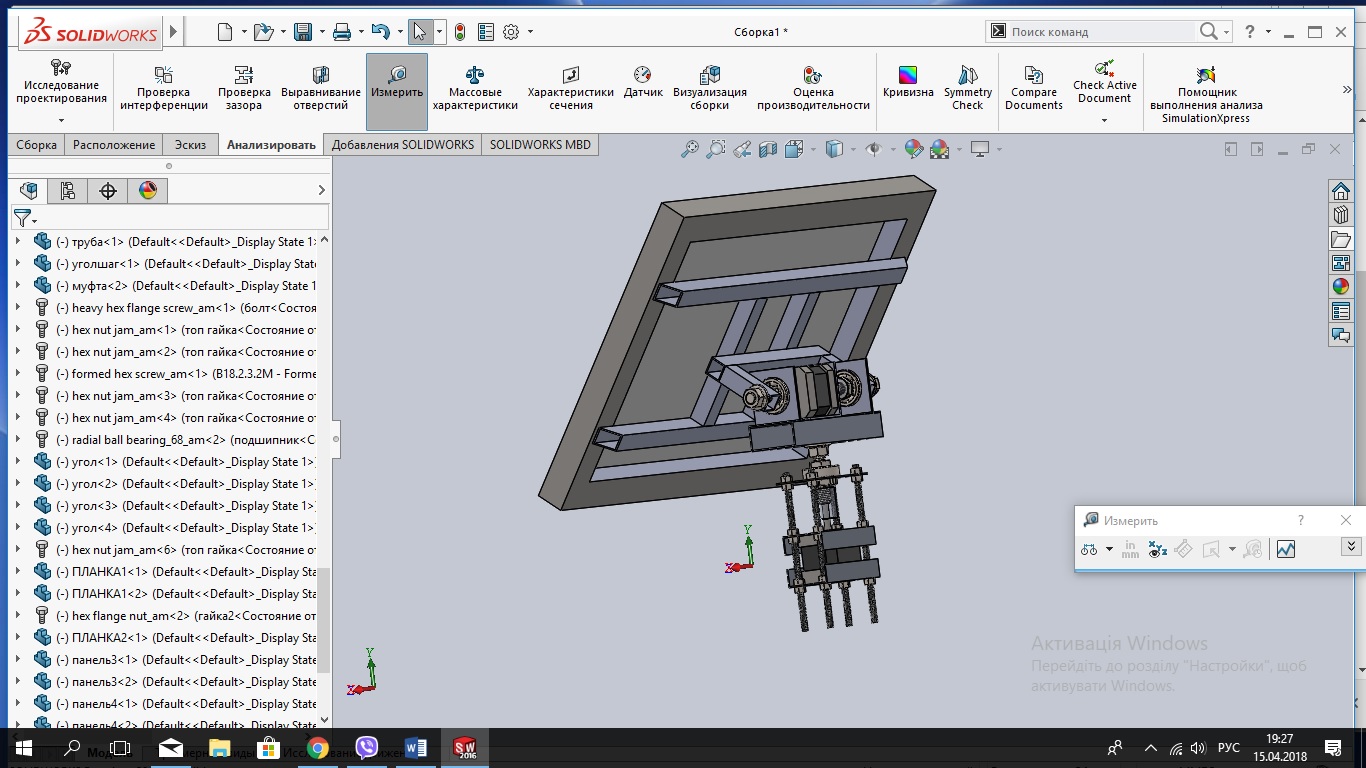
Task: Click the Поиск команд search field
Action: pyautogui.click(x=1102, y=32)
